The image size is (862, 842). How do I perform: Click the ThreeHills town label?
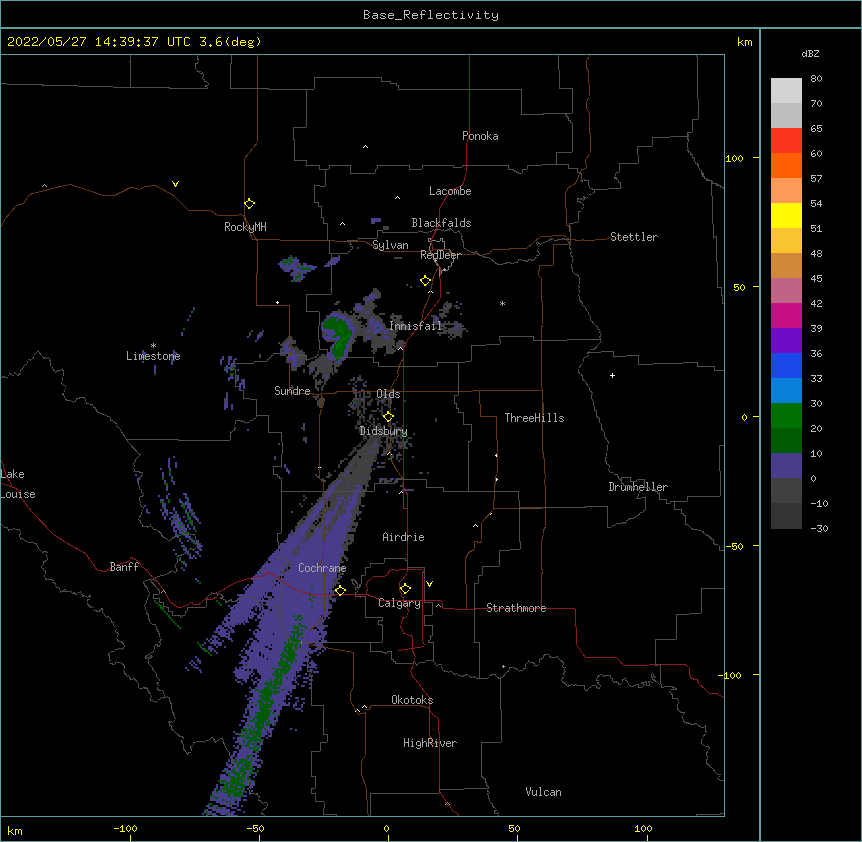click(534, 418)
